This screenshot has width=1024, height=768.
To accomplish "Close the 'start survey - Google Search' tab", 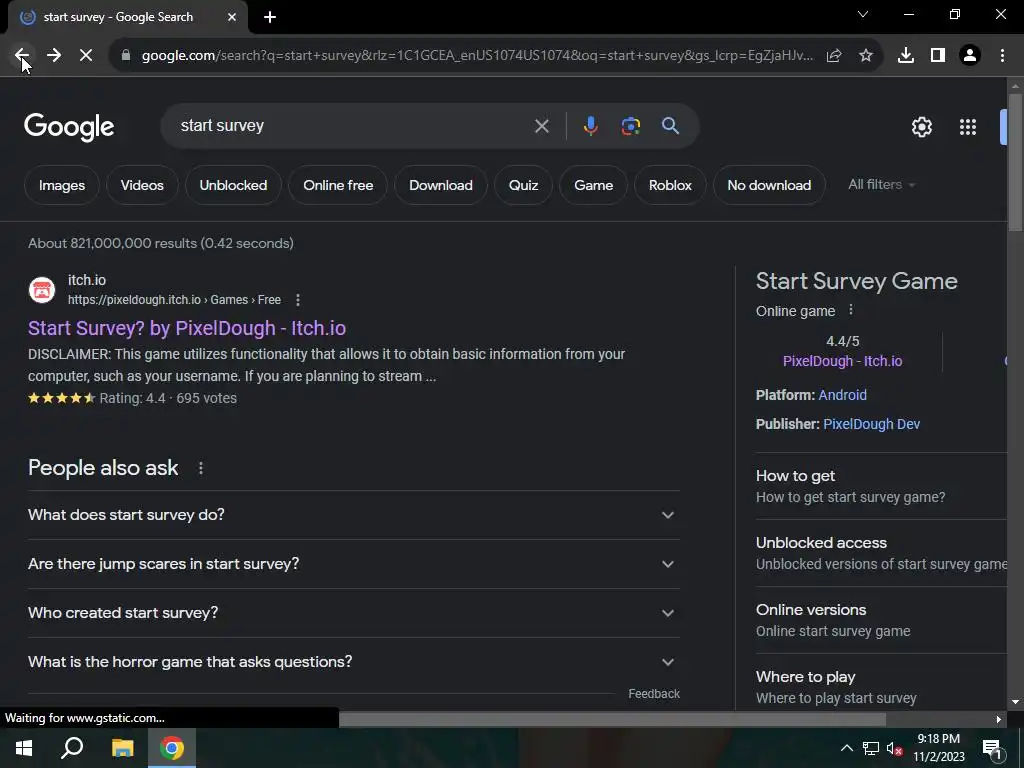I will (x=232, y=17).
